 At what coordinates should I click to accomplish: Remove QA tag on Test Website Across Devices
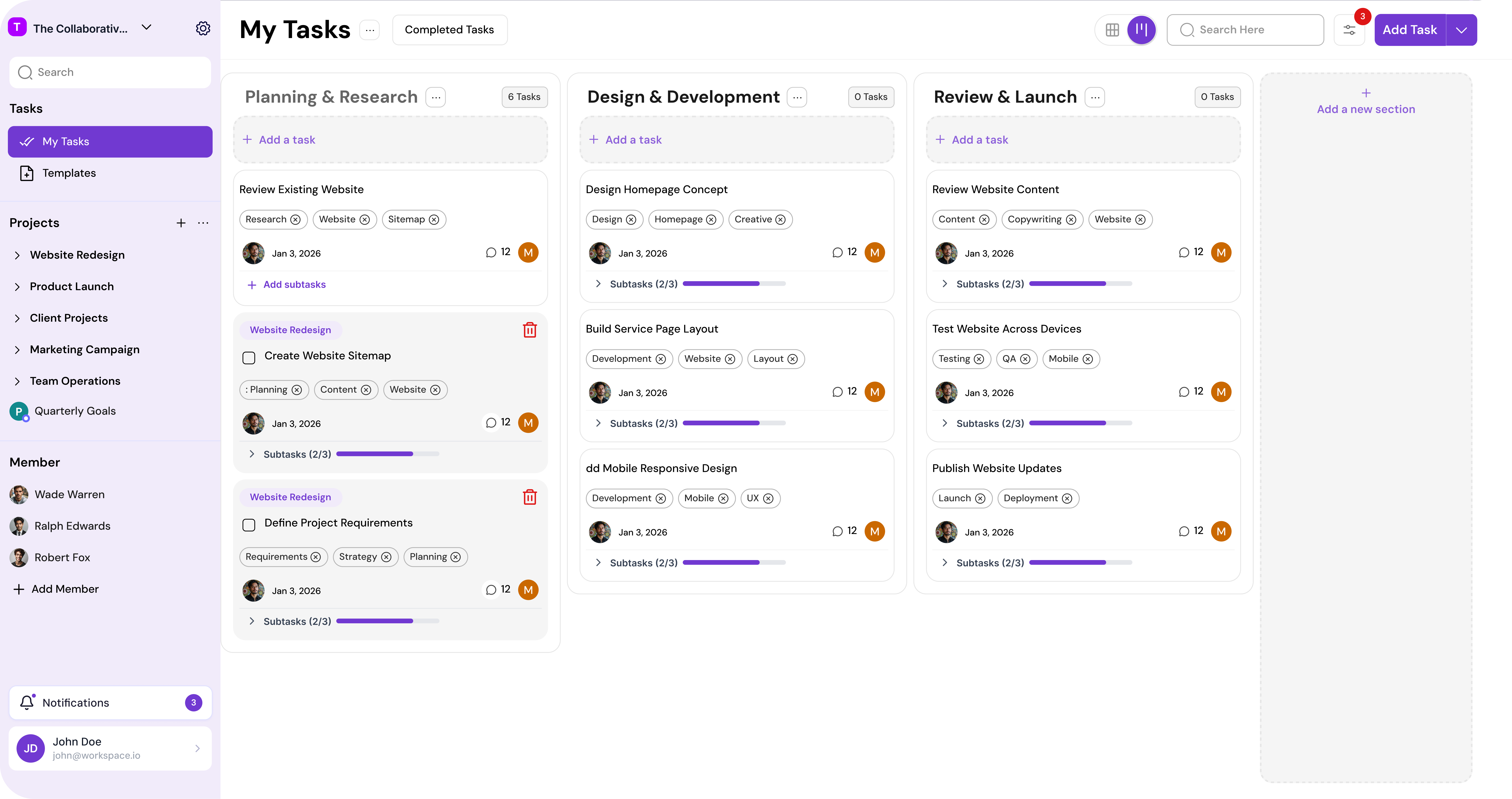click(x=1025, y=359)
